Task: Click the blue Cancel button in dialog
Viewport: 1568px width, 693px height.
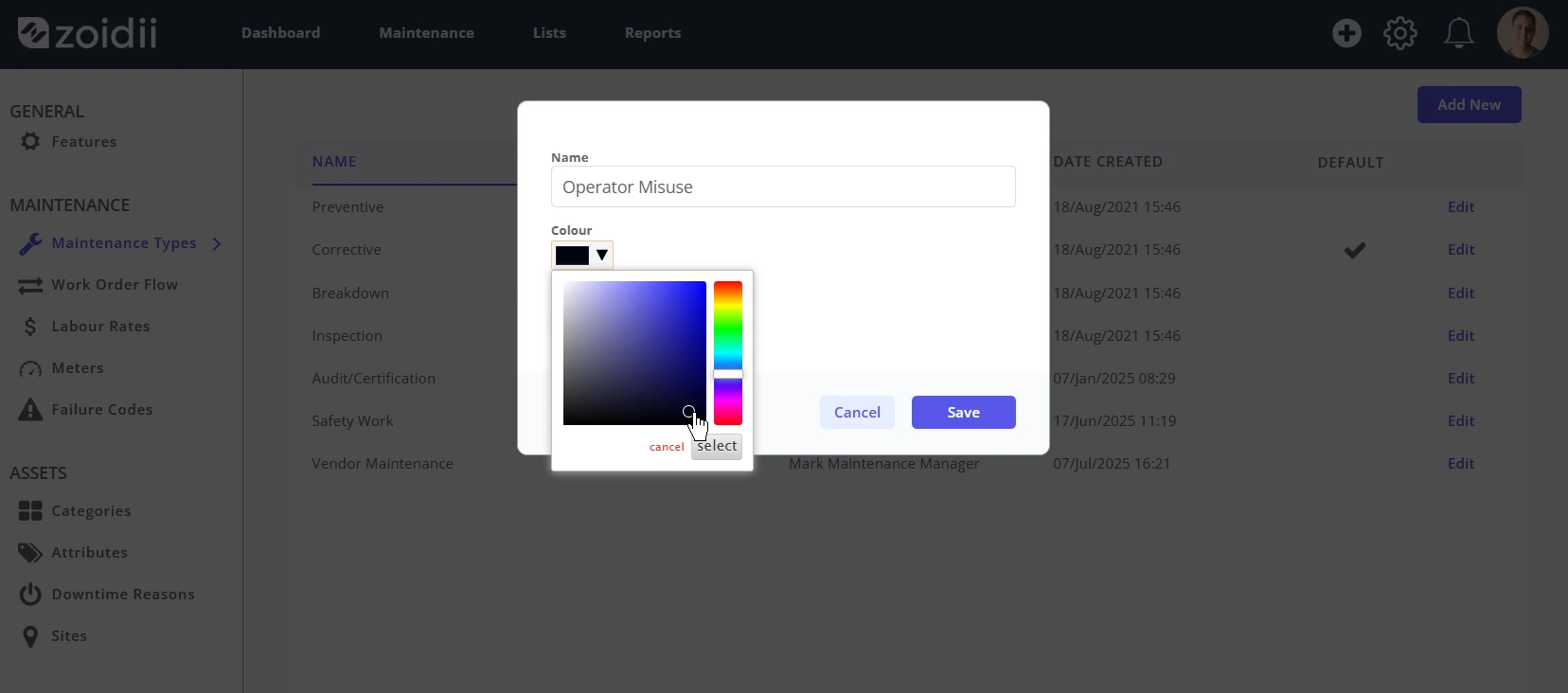Action: click(857, 412)
